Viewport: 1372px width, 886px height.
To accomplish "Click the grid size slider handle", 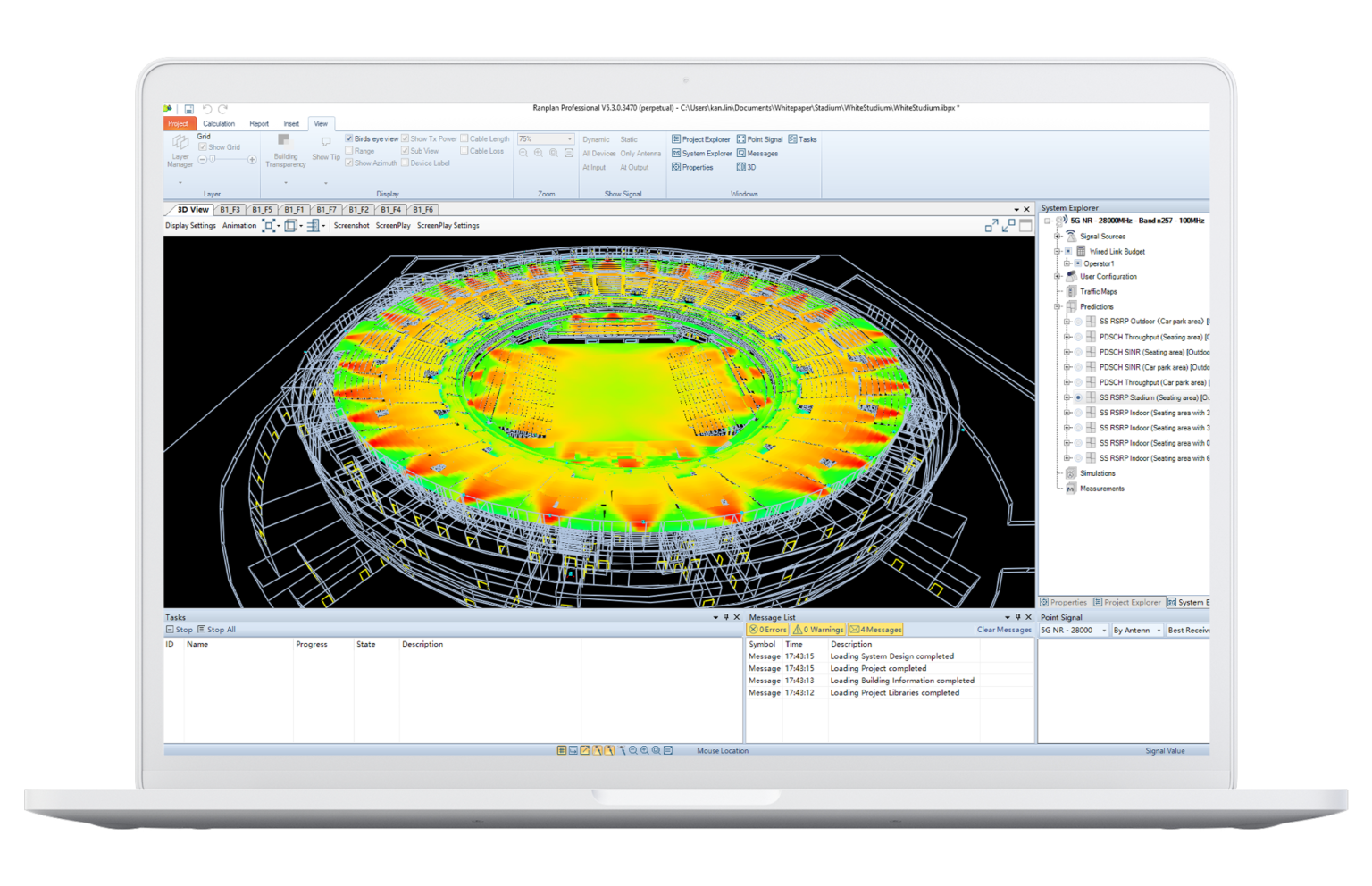I will [213, 160].
